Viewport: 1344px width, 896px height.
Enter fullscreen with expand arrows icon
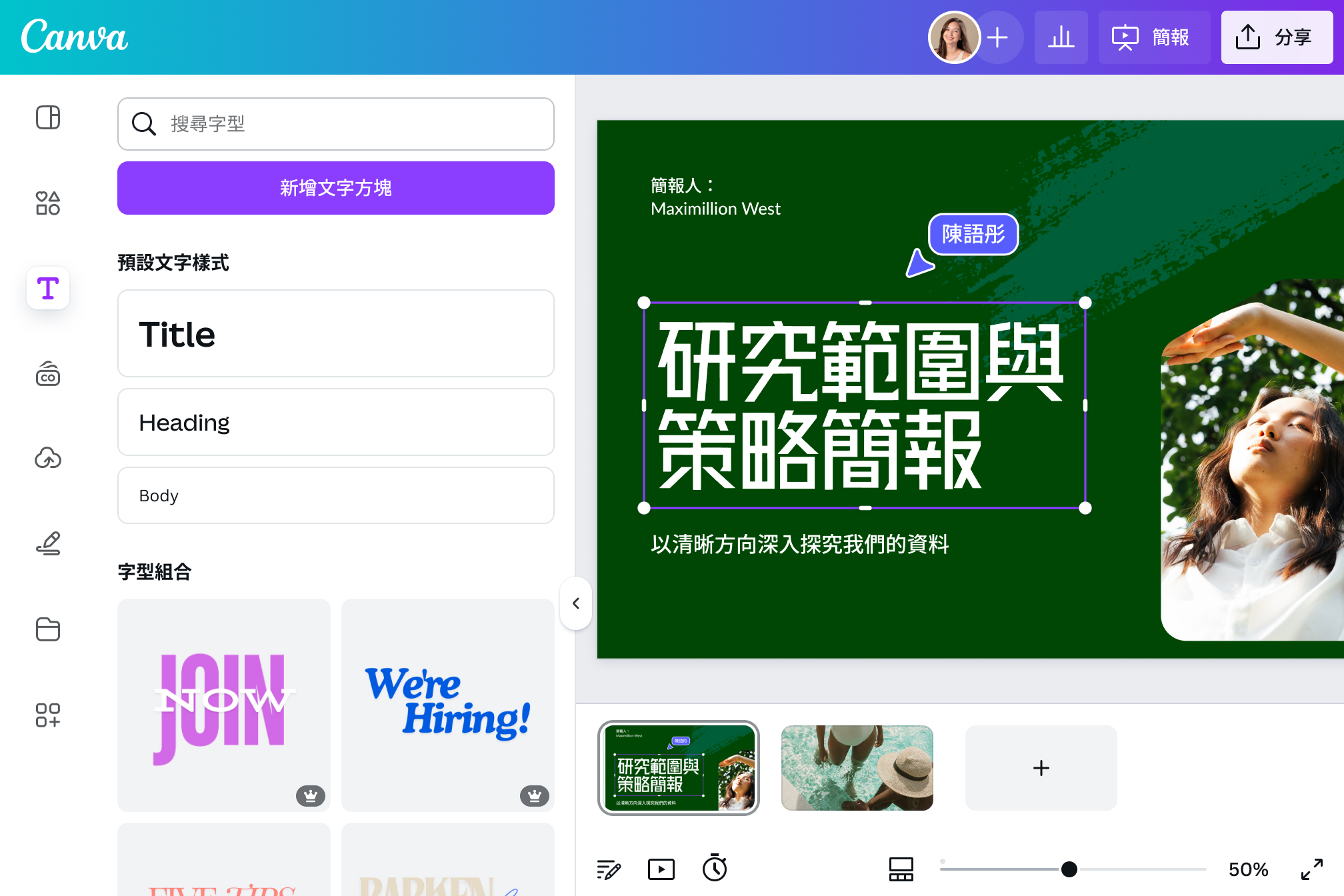click(1312, 869)
